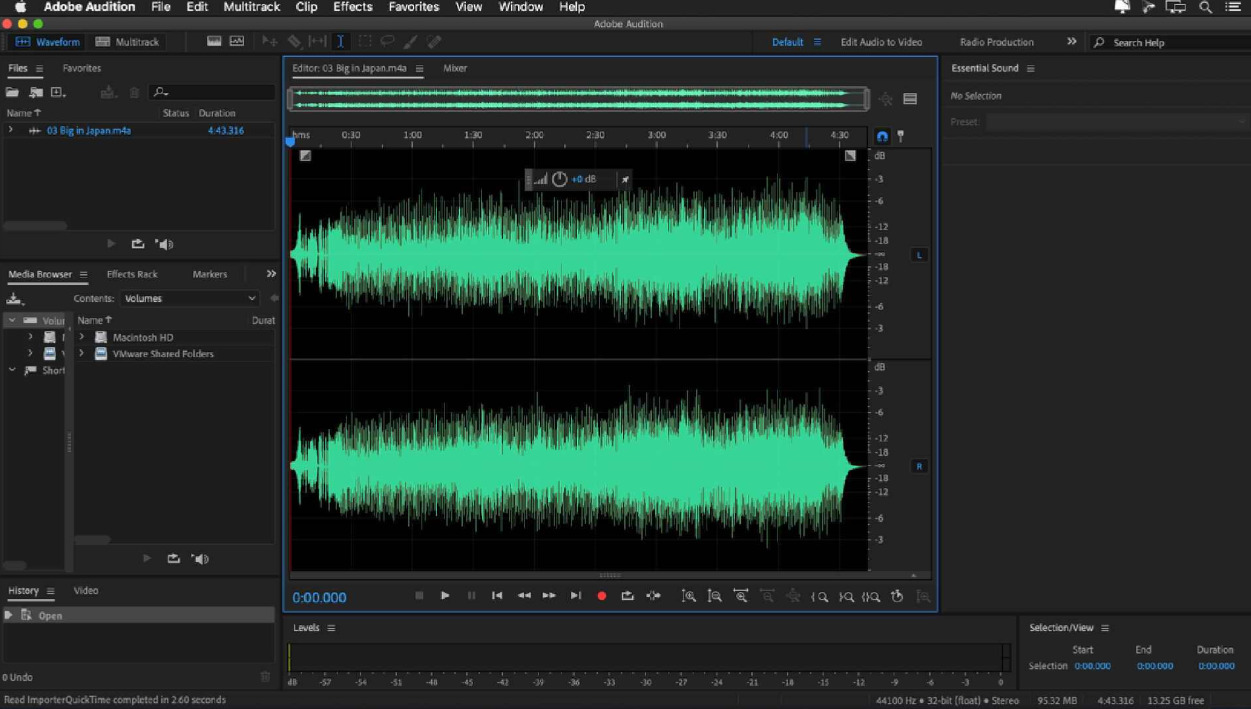The width and height of the screenshot is (1251, 709).
Task: Switch to the Markers tab
Action: coord(210,274)
